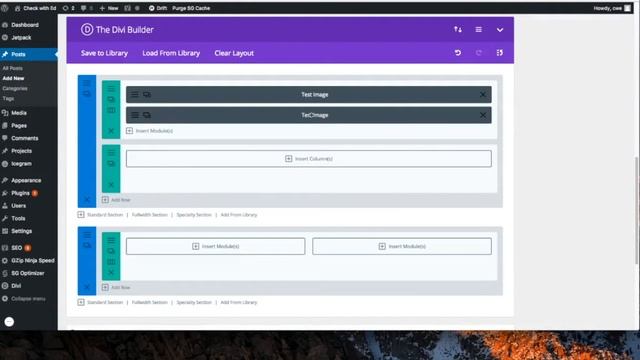Delete the section containing Test Image
Viewport: 640px width, 360px height.
[87, 200]
